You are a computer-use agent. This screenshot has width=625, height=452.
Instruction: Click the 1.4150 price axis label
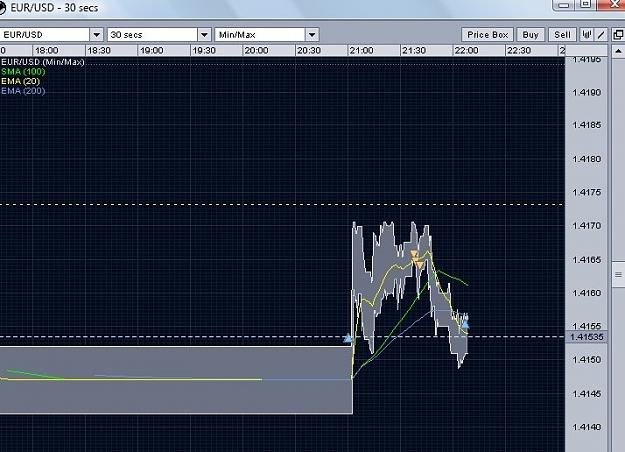point(586,360)
